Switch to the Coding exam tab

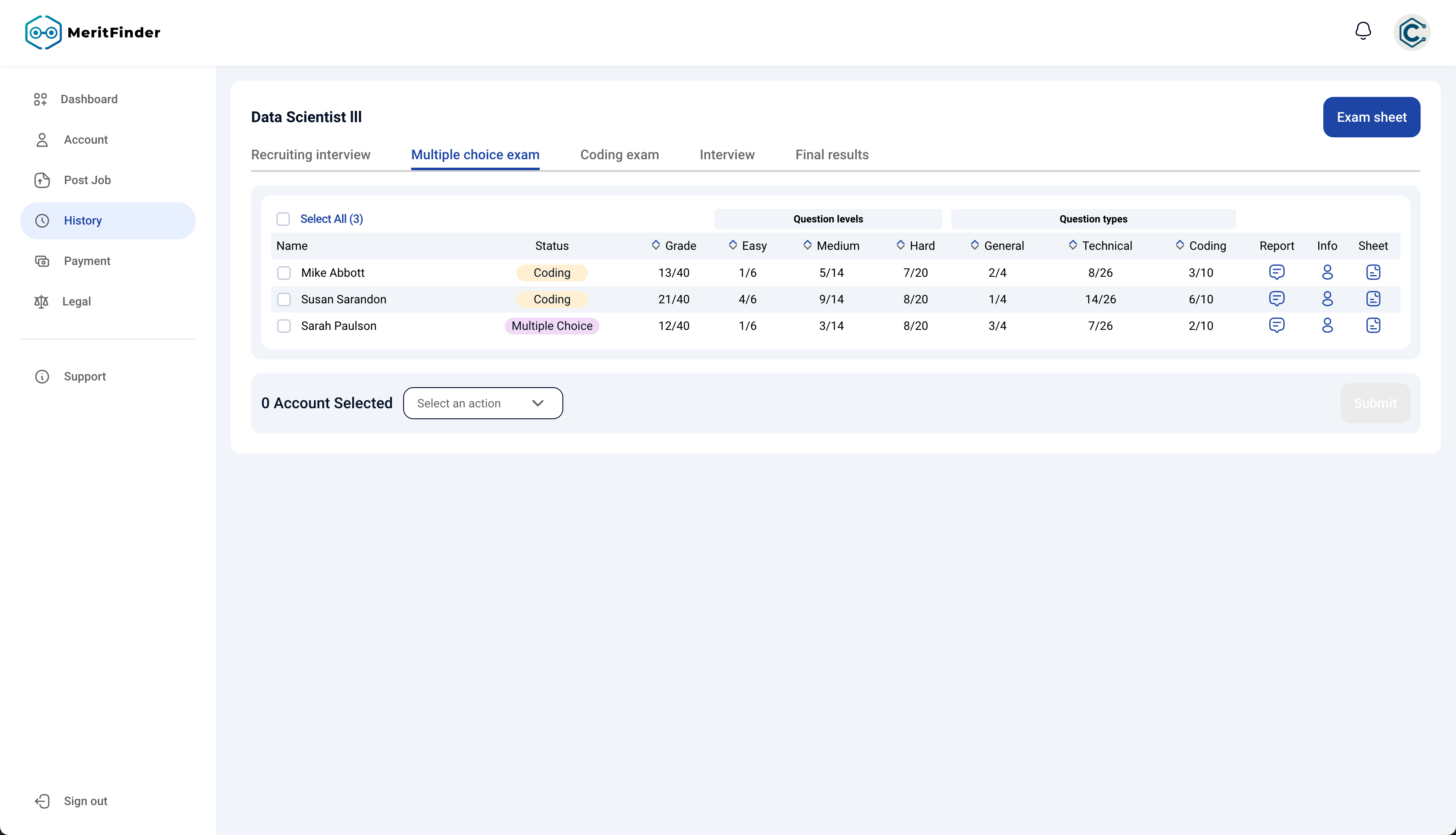point(619,155)
